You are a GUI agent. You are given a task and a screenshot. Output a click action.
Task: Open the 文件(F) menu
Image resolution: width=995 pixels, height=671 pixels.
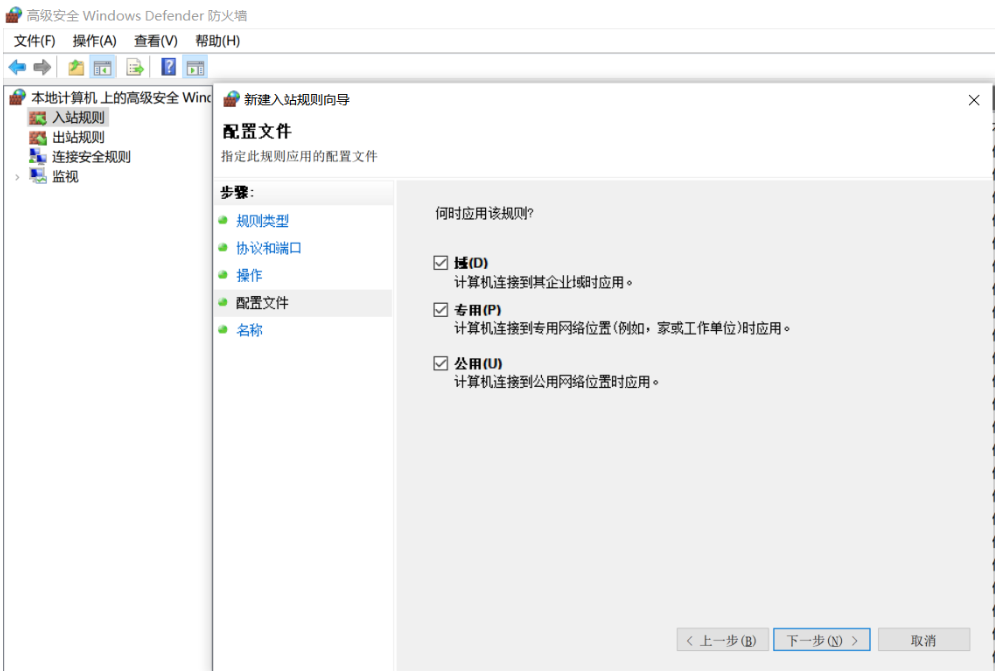pos(34,41)
